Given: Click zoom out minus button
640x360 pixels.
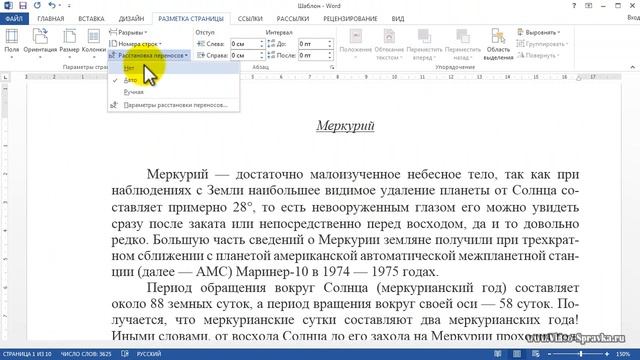Looking at the screenshot, I should pyautogui.click(x=549, y=354).
